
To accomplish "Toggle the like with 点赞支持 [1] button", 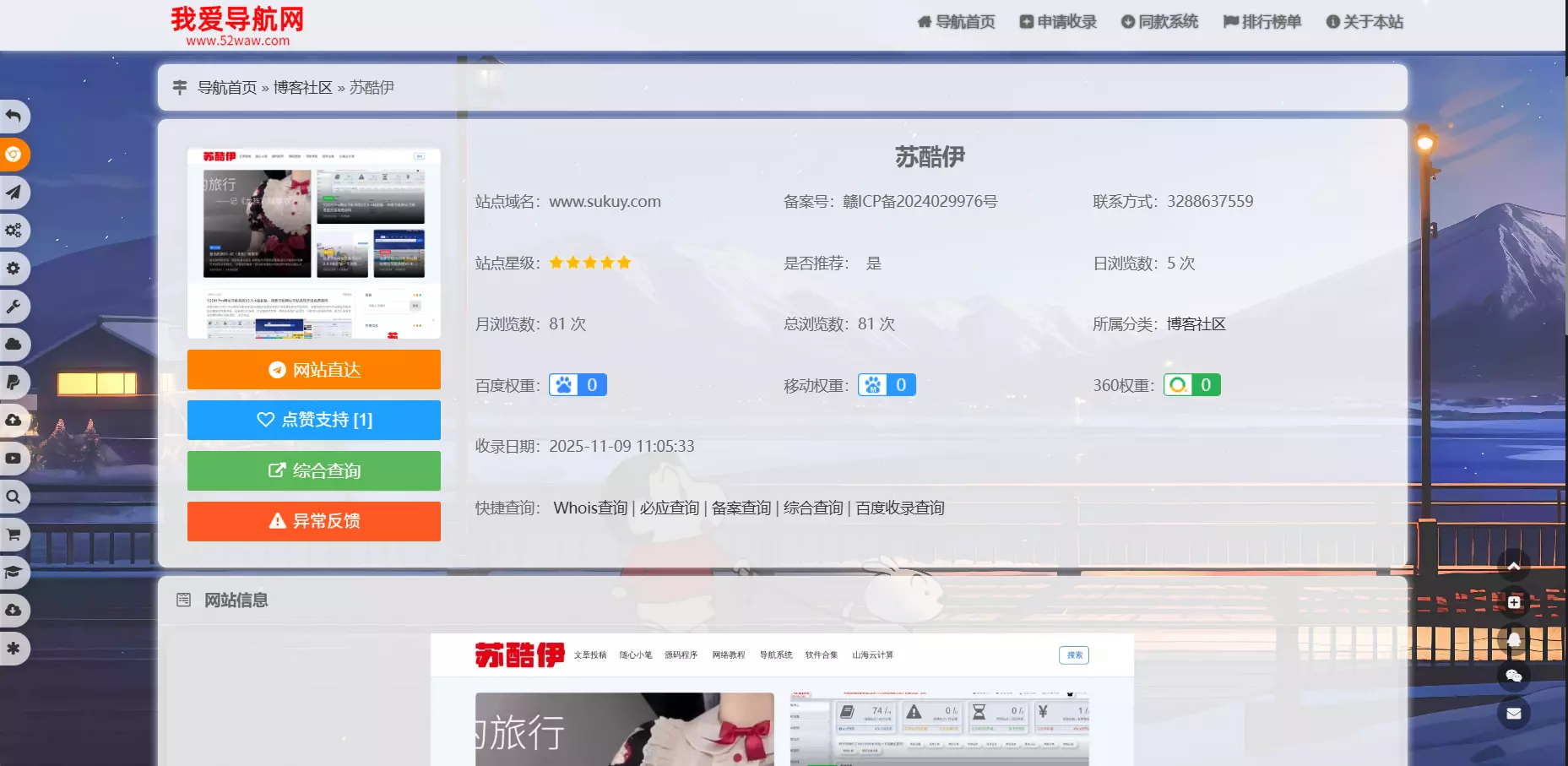I will click(x=313, y=420).
